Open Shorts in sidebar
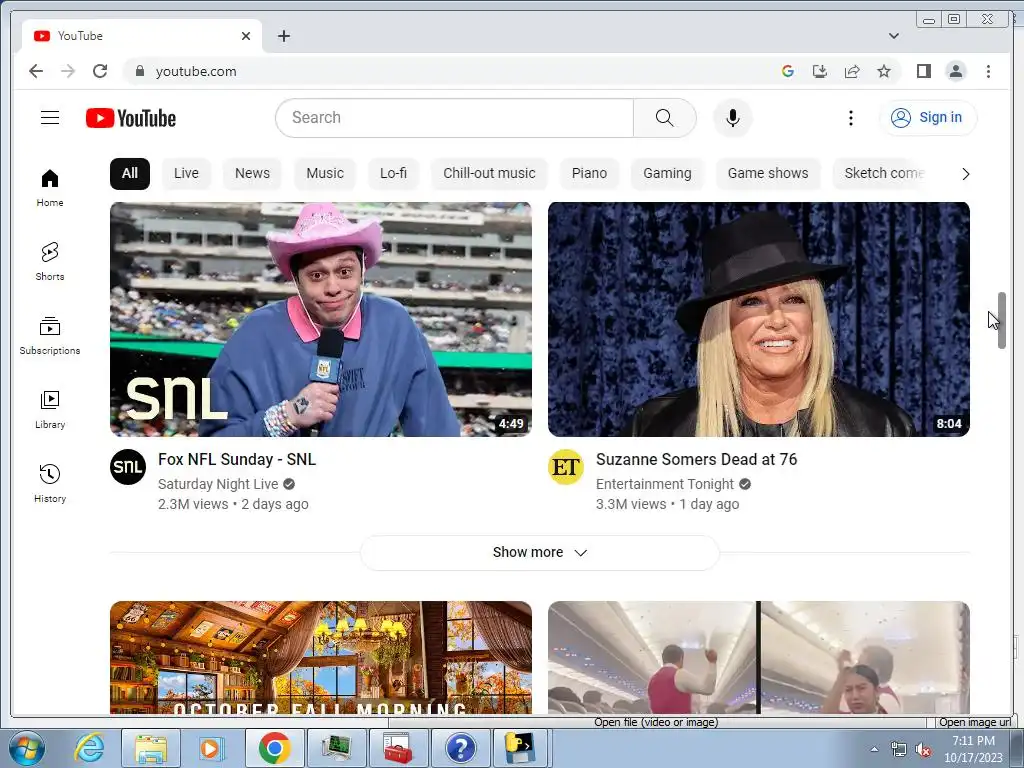 (50, 261)
